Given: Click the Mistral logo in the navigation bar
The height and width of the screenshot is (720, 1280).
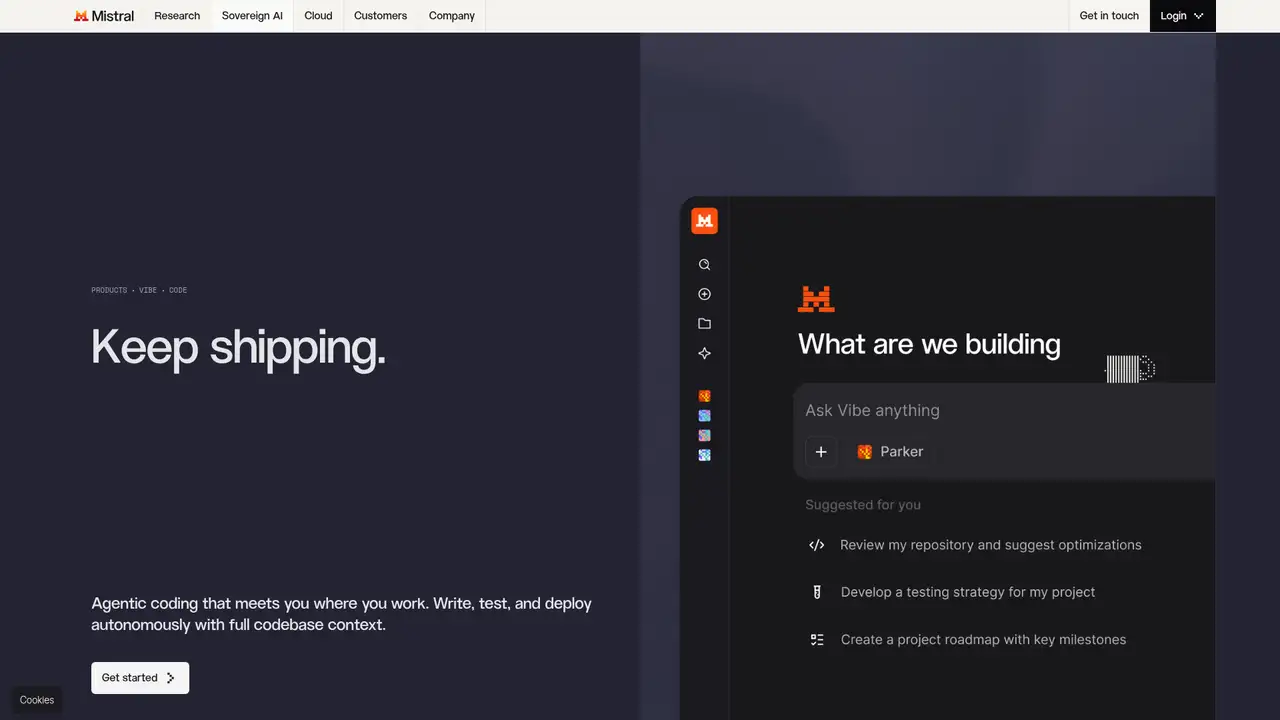Looking at the screenshot, I should tap(104, 16).
